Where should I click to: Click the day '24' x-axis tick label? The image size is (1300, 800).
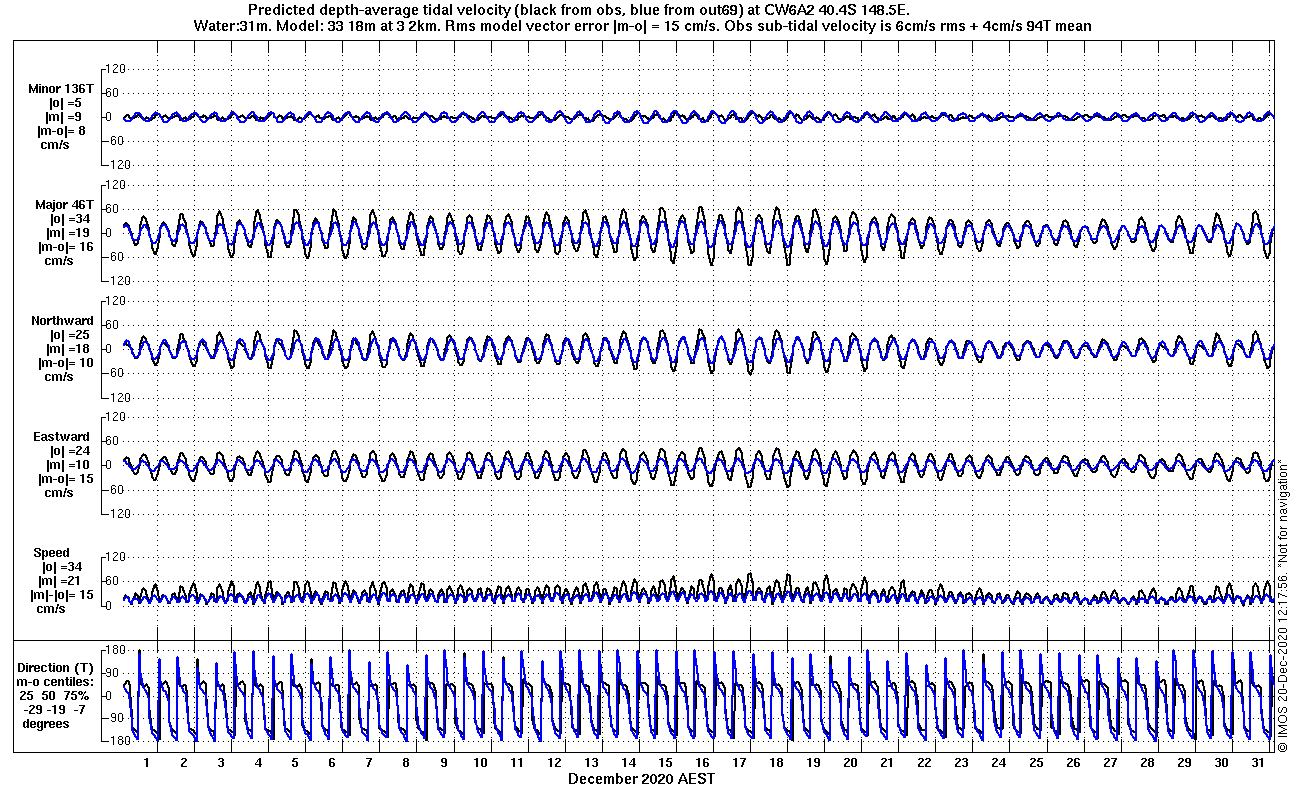pos(998,762)
